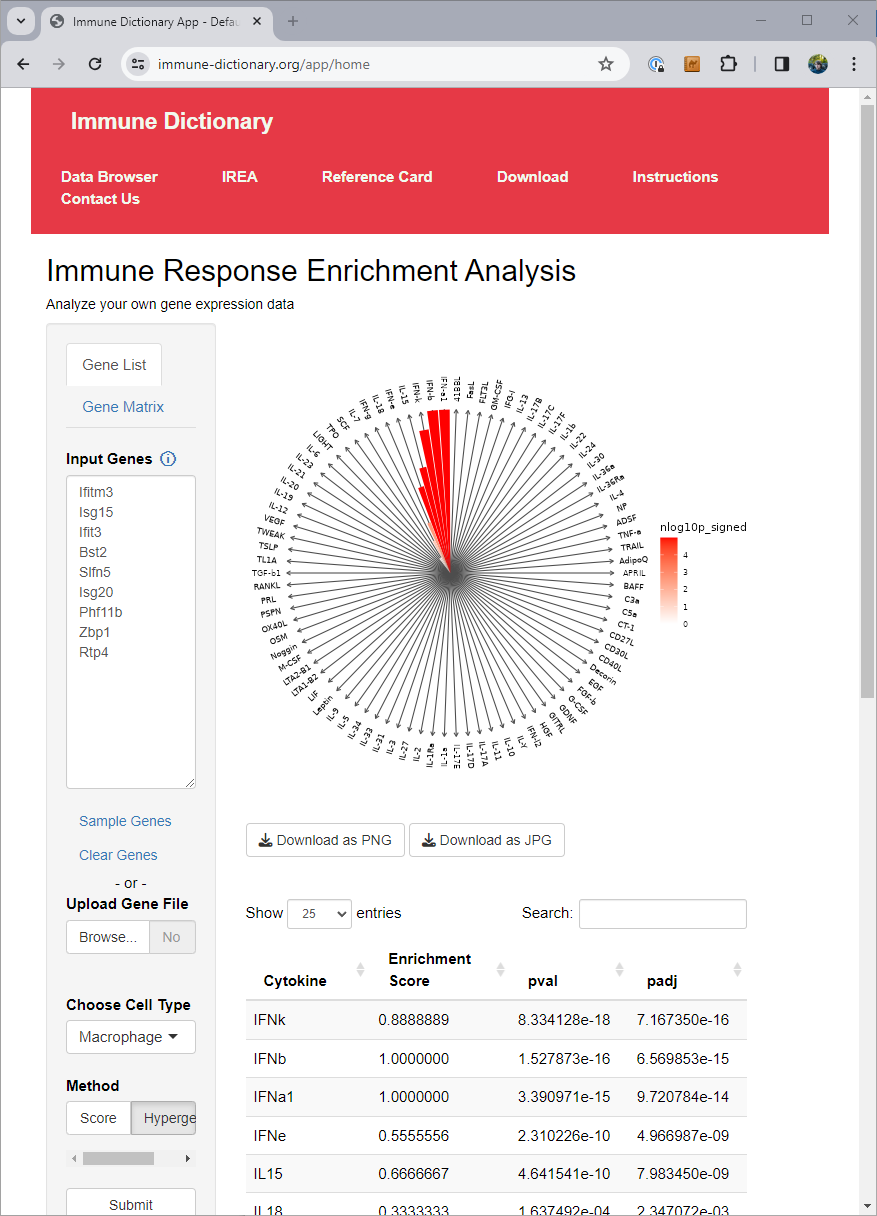Click the tall red IFNa1 bar in chart
This screenshot has width=877, height=1216.
click(445, 480)
